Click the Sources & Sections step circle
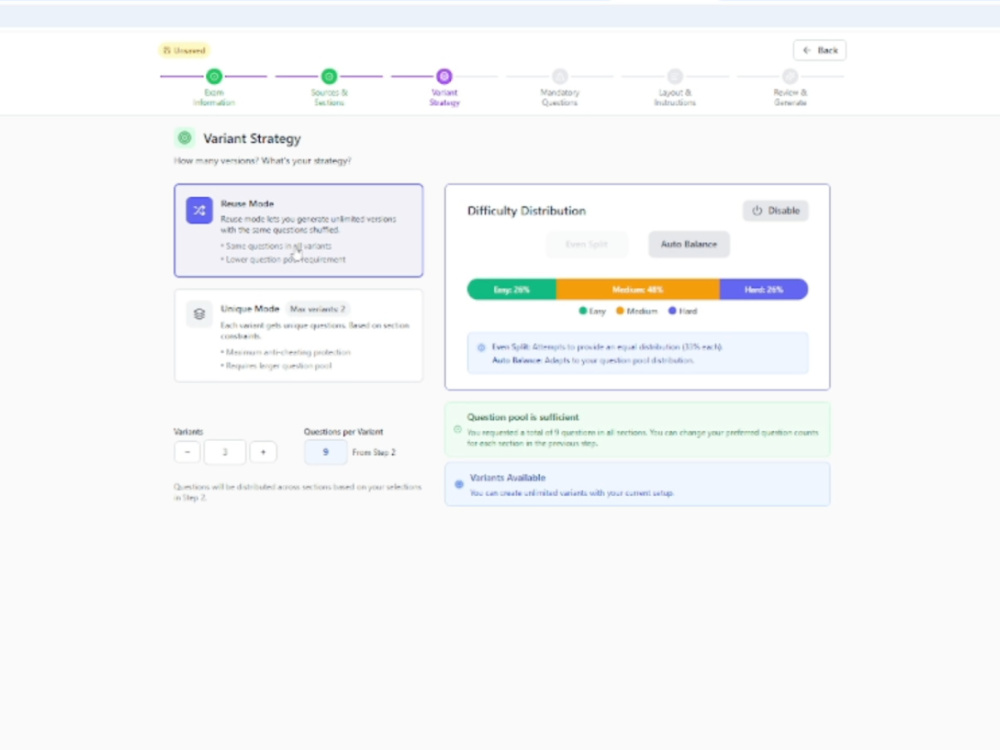1000x750 pixels. pyautogui.click(x=329, y=77)
